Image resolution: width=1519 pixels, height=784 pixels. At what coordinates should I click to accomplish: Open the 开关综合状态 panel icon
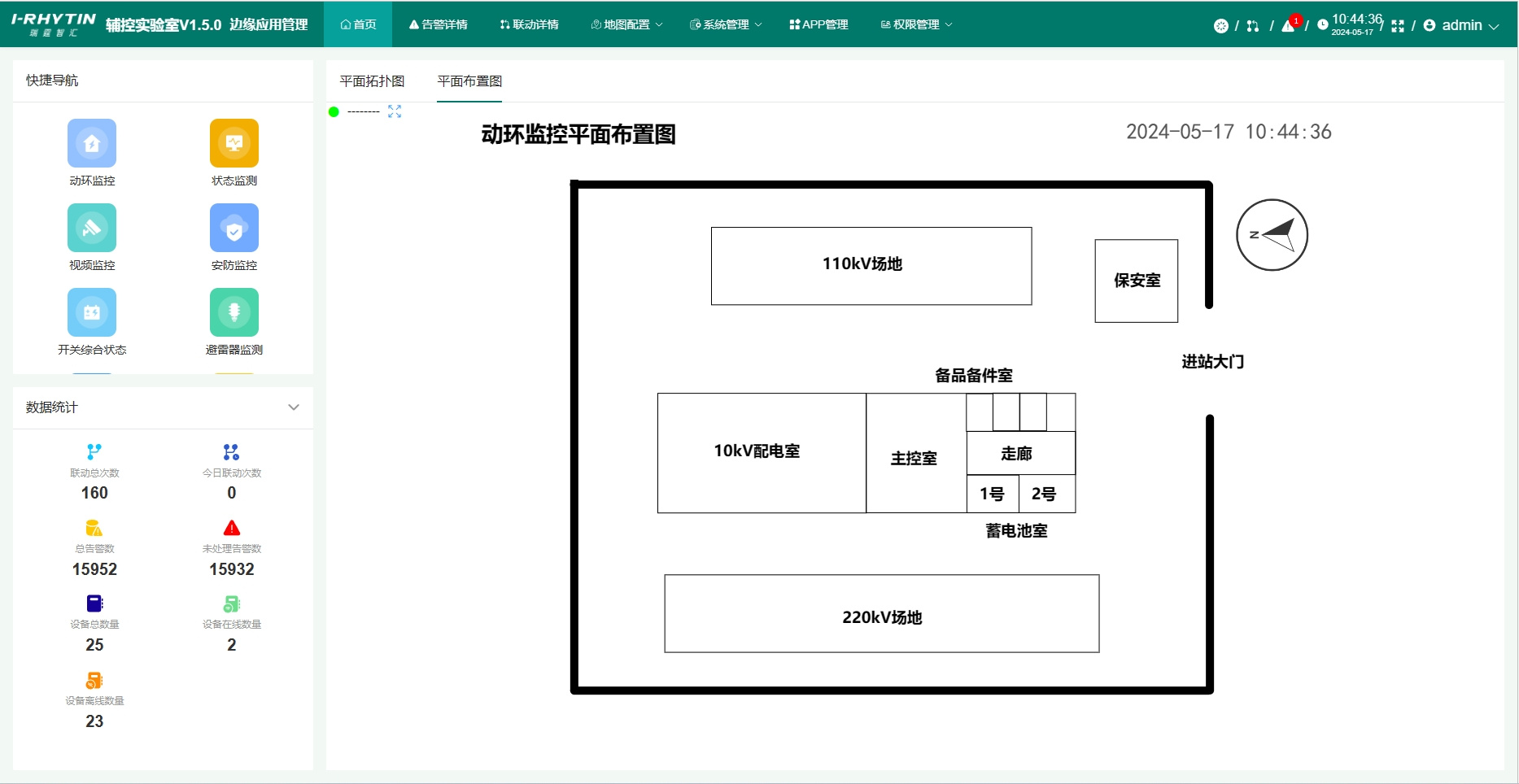pos(92,312)
